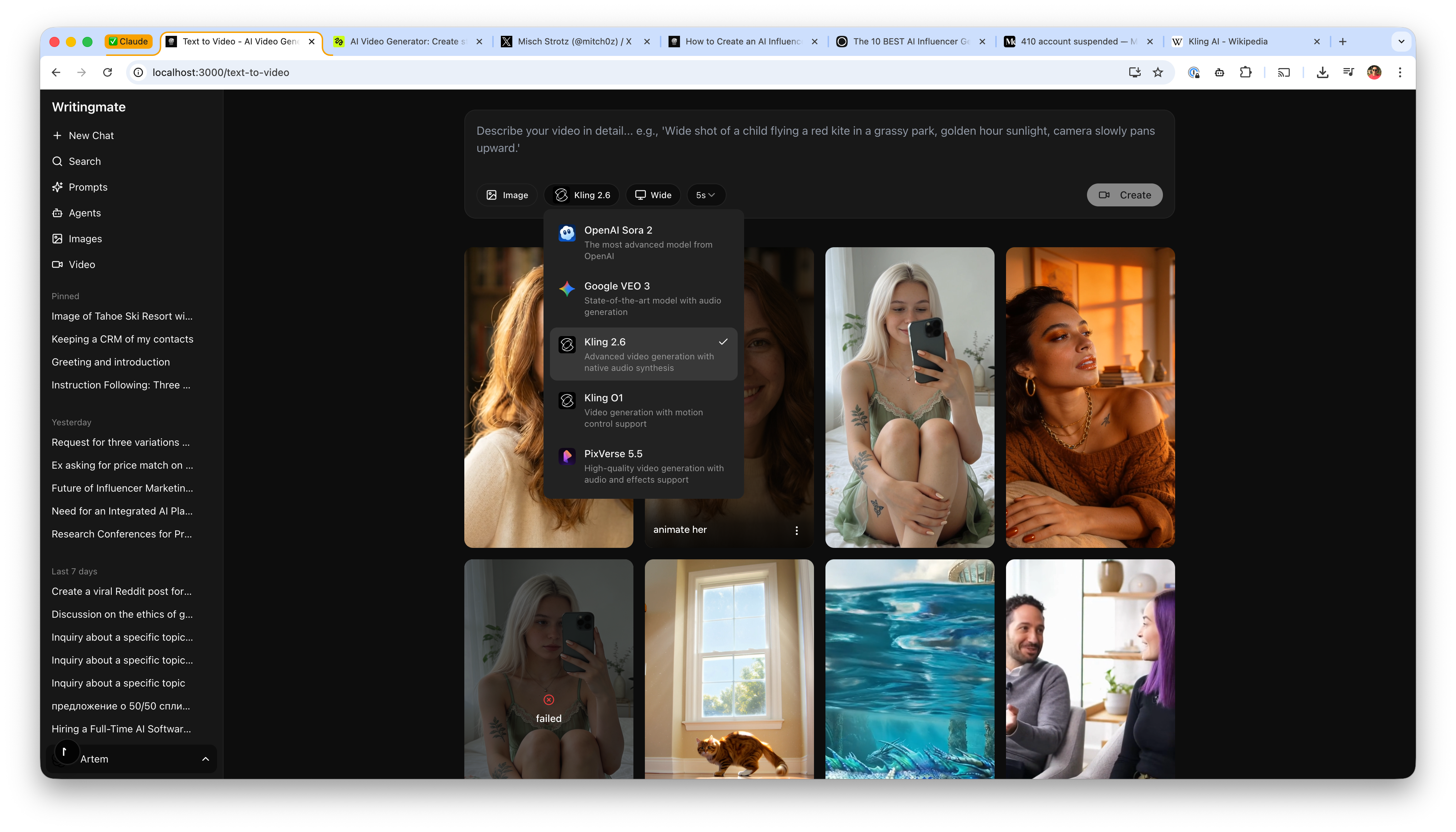
Task: Open the 5s duration dropdown
Action: point(706,195)
